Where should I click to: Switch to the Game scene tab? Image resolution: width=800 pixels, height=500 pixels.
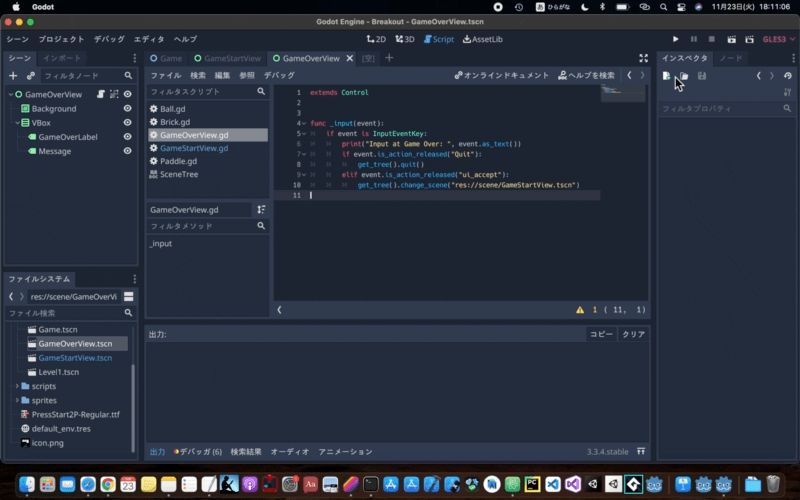(166, 58)
